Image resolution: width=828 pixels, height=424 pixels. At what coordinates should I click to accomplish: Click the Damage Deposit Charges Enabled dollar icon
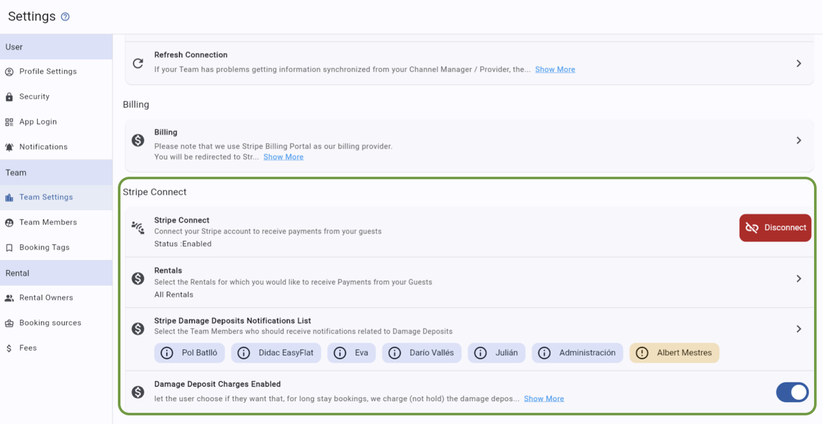click(x=138, y=392)
